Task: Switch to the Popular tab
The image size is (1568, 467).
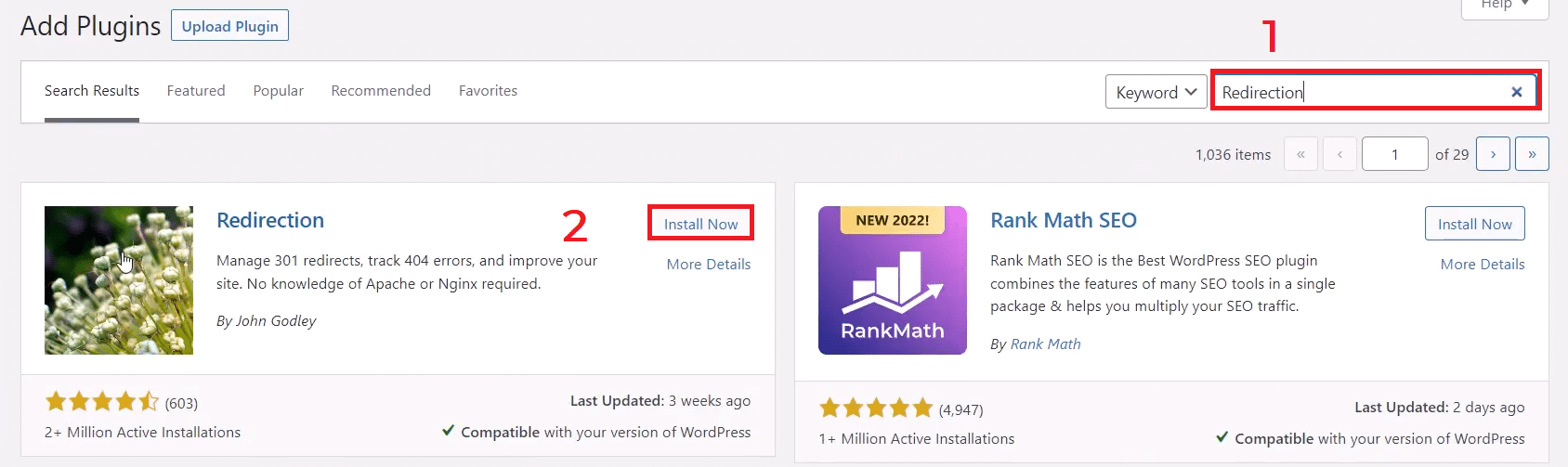Action: [x=279, y=91]
